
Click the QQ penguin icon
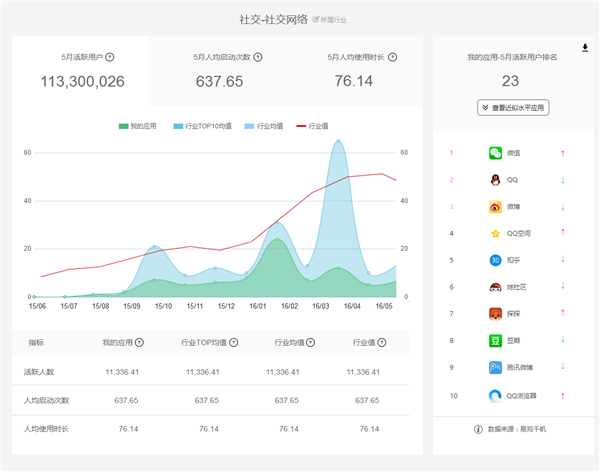tap(495, 180)
